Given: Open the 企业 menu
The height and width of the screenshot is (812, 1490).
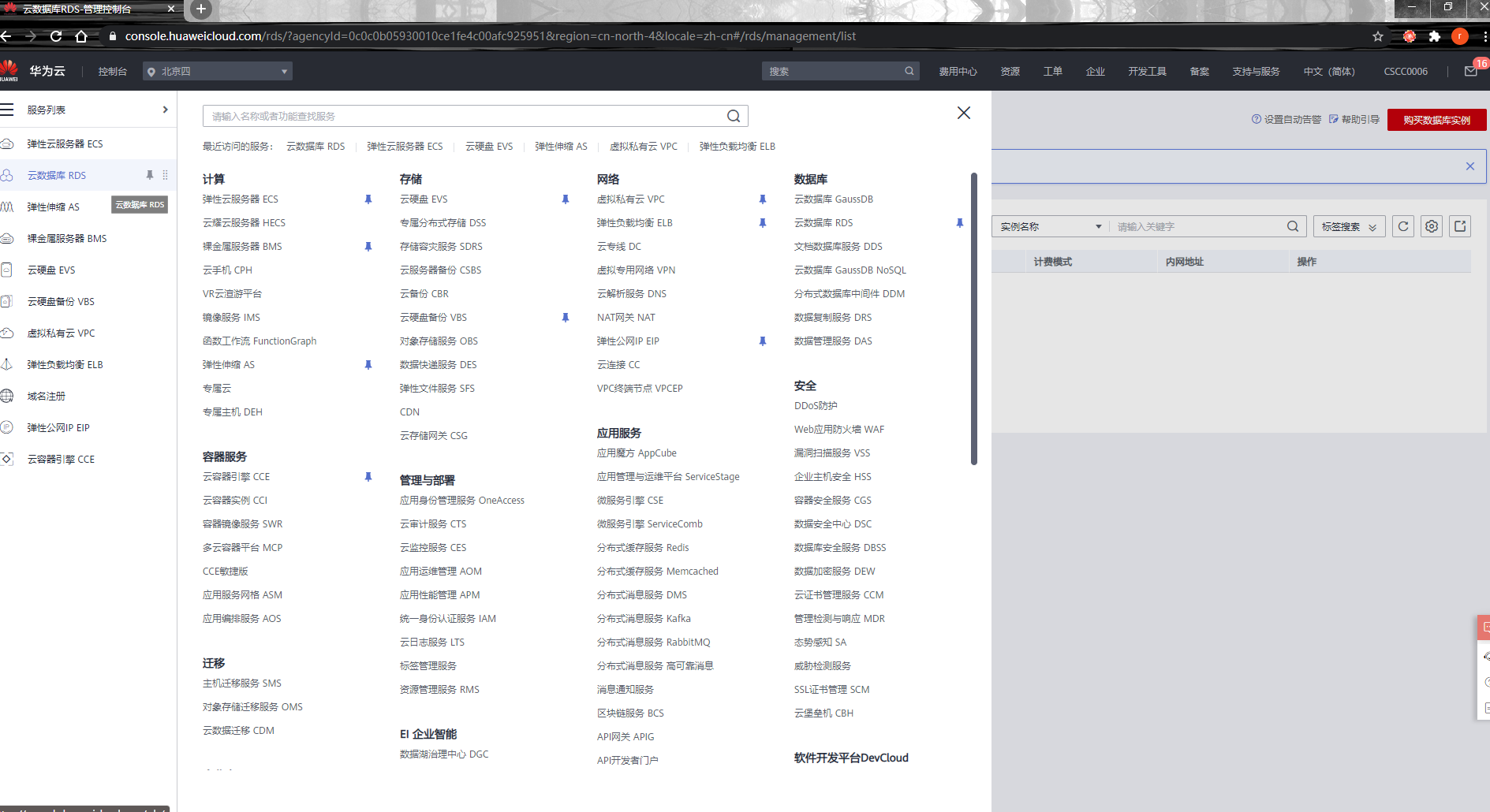Looking at the screenshot, I should 1096,71.
